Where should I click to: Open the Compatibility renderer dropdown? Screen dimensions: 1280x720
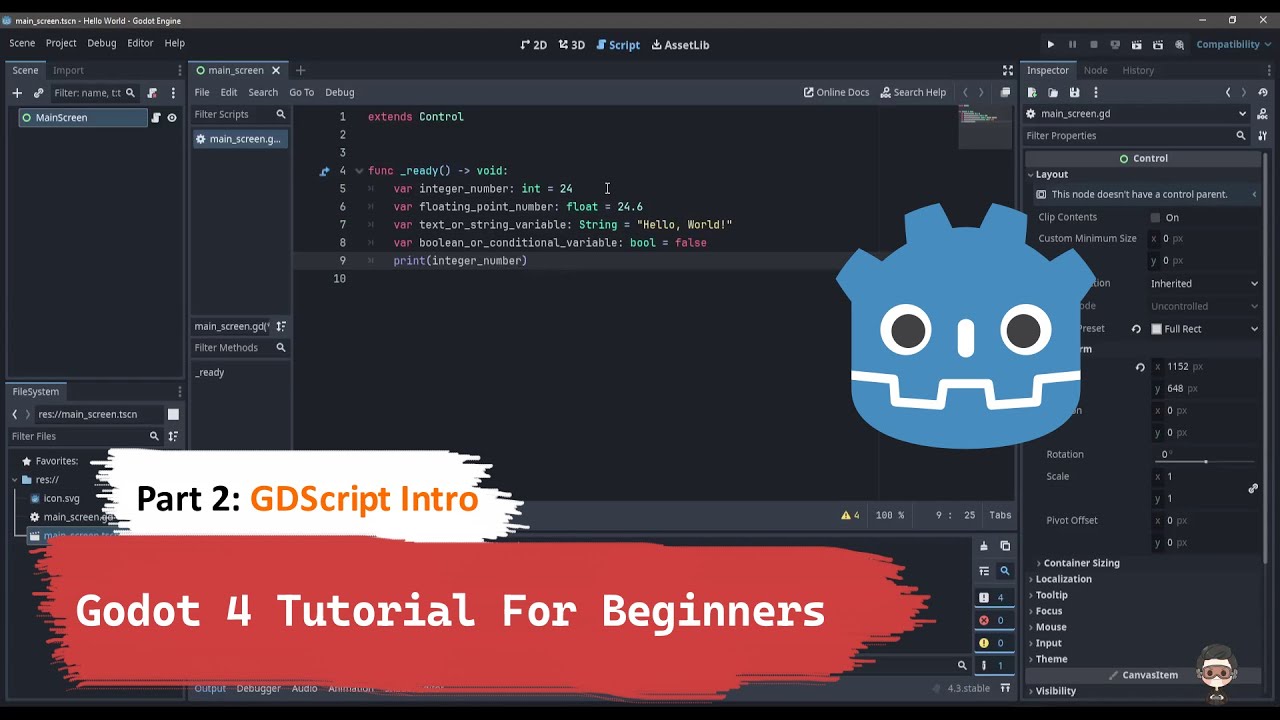click(1234, 44)
